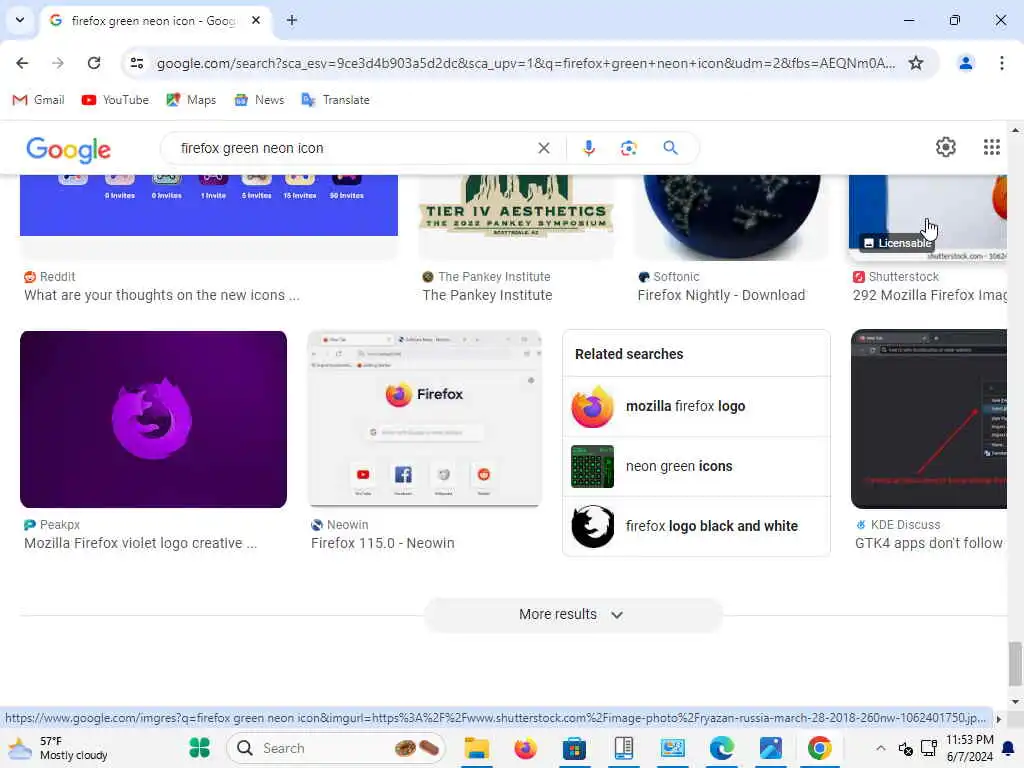The width and height of the screenshot is (1024, 768).
Task: Open the Chrome profile avatar
Action: click(965, 63)
